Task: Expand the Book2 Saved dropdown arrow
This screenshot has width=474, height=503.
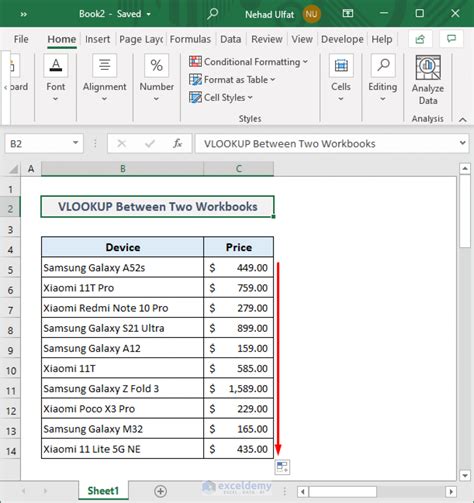Action: [149, 14]
